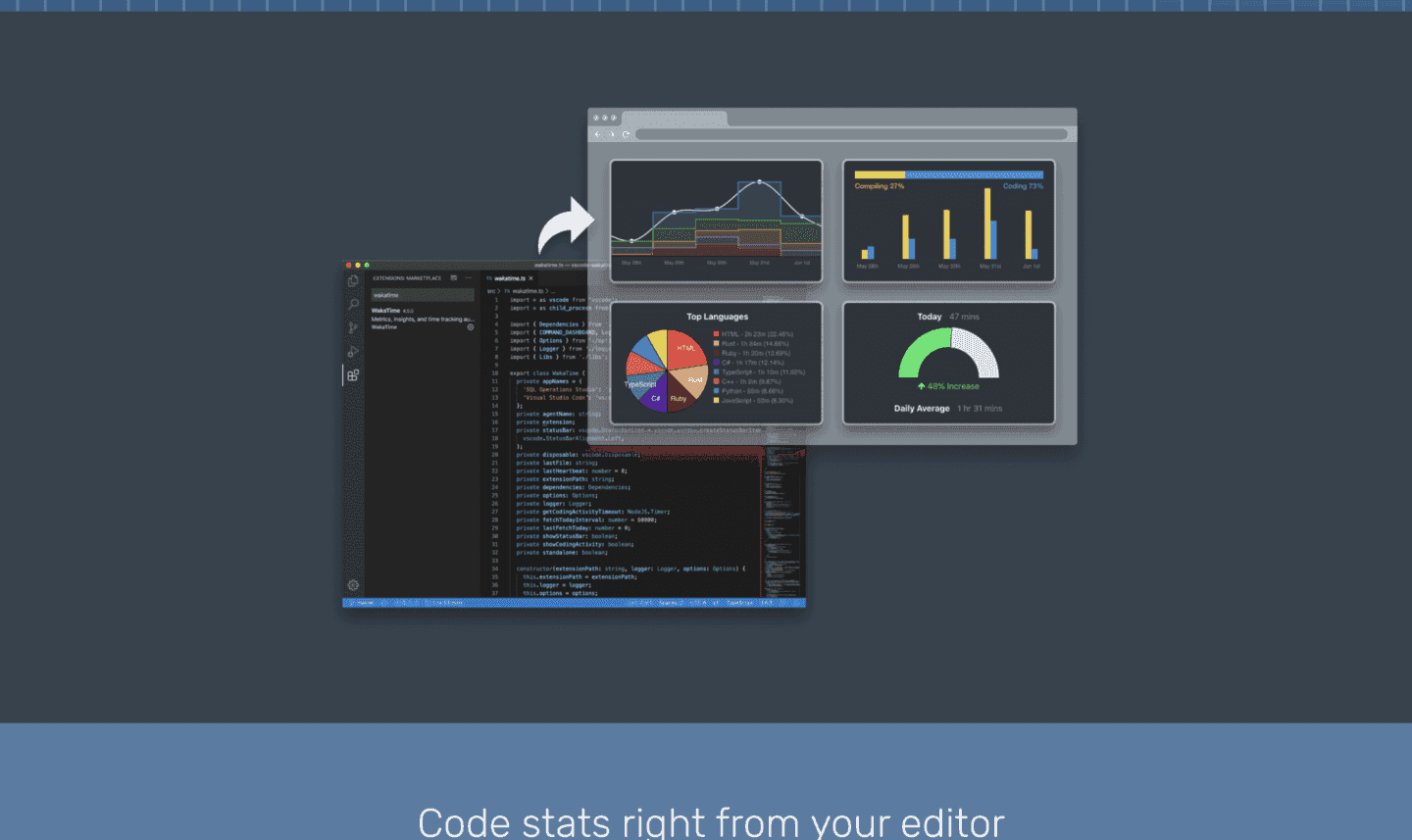The height and width of the screenshot is (840, 1412).
Task: Click Today heading in gauge card
Action: [930, 317]
